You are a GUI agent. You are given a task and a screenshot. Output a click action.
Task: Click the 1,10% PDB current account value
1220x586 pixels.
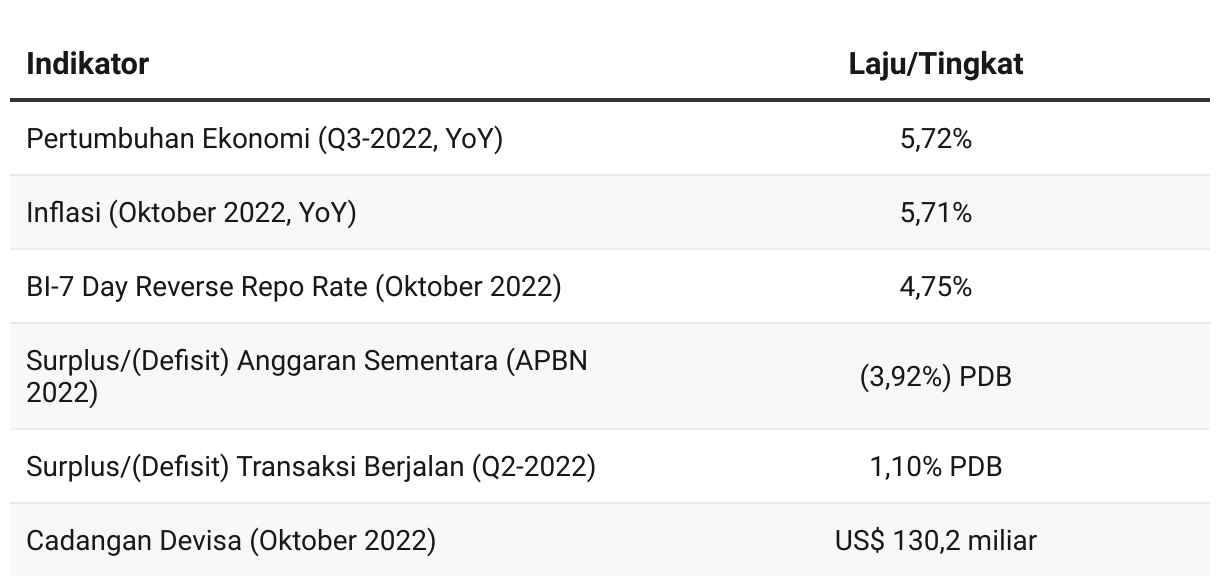tap(936, 466)
